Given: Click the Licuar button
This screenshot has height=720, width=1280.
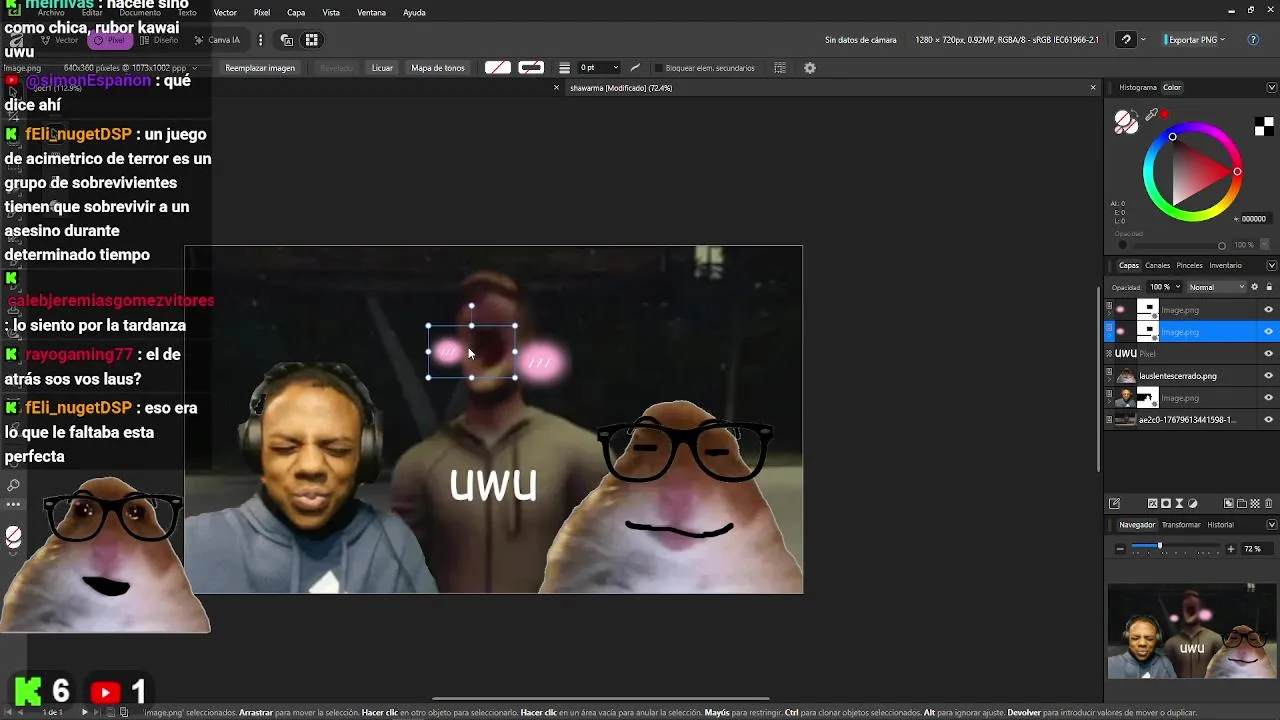Looking at the screenshot, I should [382, 68].
